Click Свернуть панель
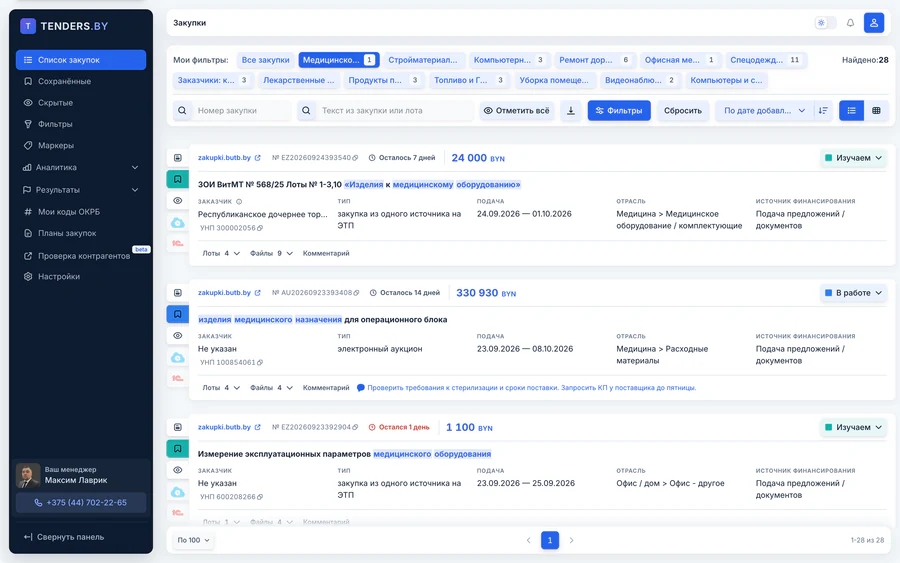This screenshot has width=900, height=563. pos(64,537)
